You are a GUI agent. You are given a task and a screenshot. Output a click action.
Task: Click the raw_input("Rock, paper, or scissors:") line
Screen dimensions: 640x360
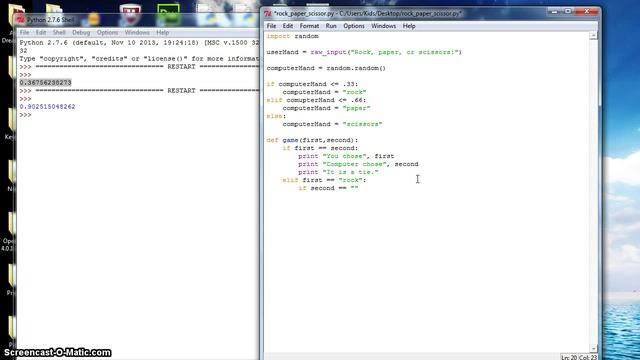pos(364,52)
